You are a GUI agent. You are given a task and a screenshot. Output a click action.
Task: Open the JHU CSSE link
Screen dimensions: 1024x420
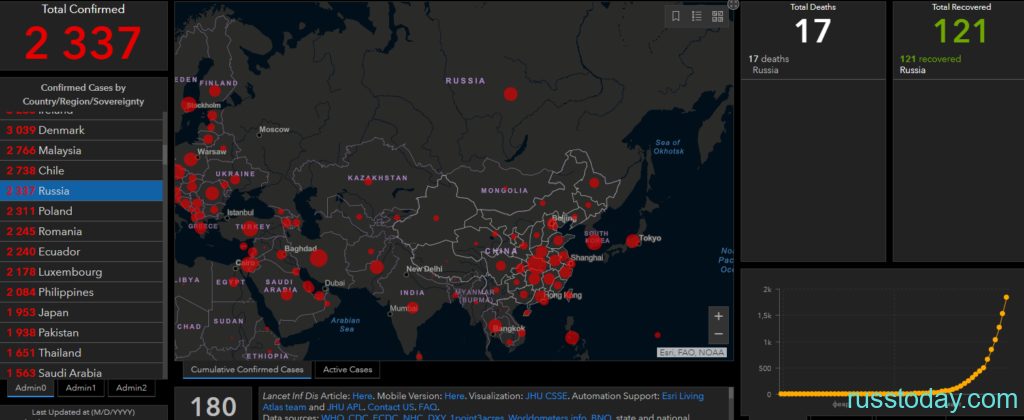point(546,396)
